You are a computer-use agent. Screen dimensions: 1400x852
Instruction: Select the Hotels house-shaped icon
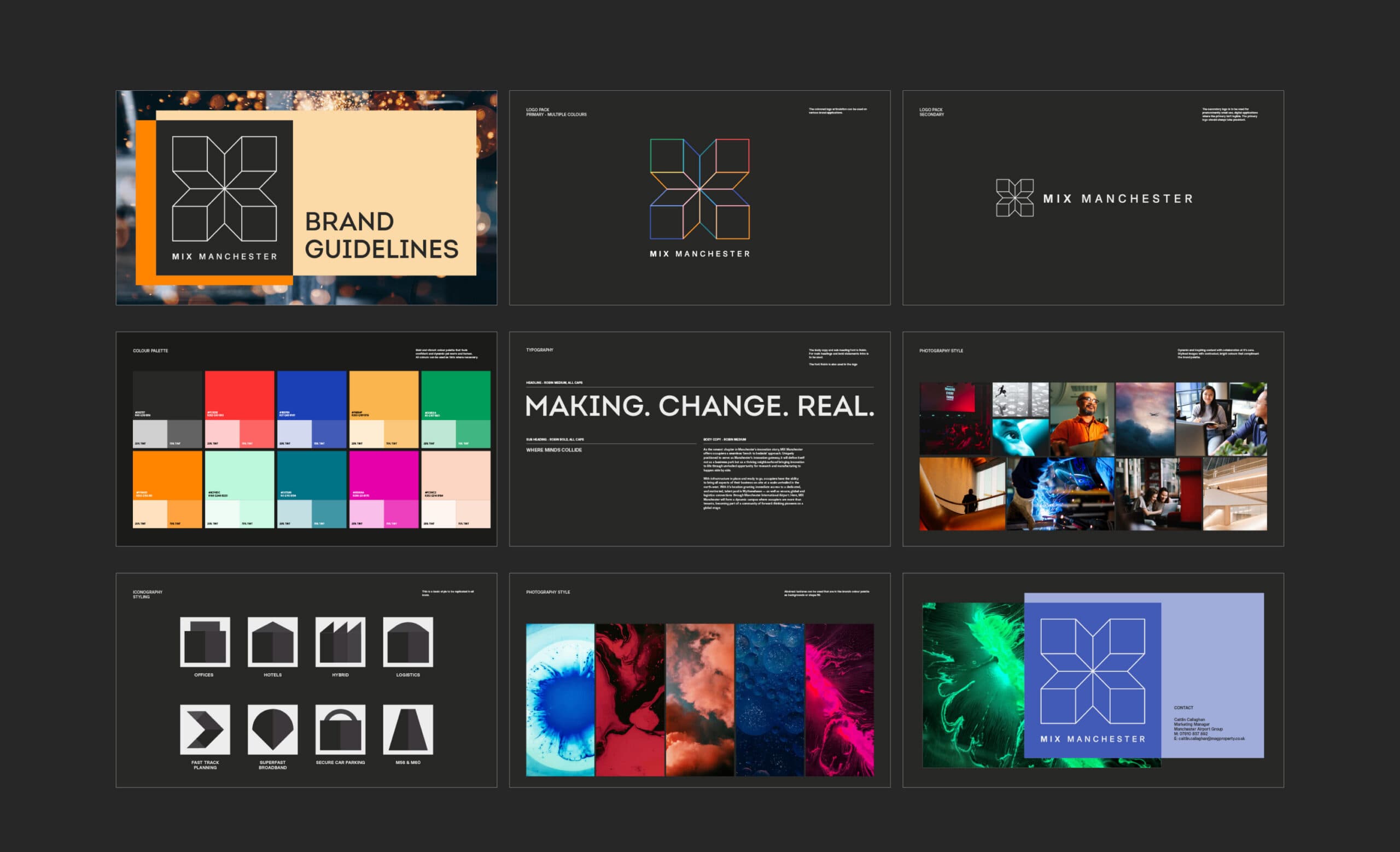pos(273,642)
